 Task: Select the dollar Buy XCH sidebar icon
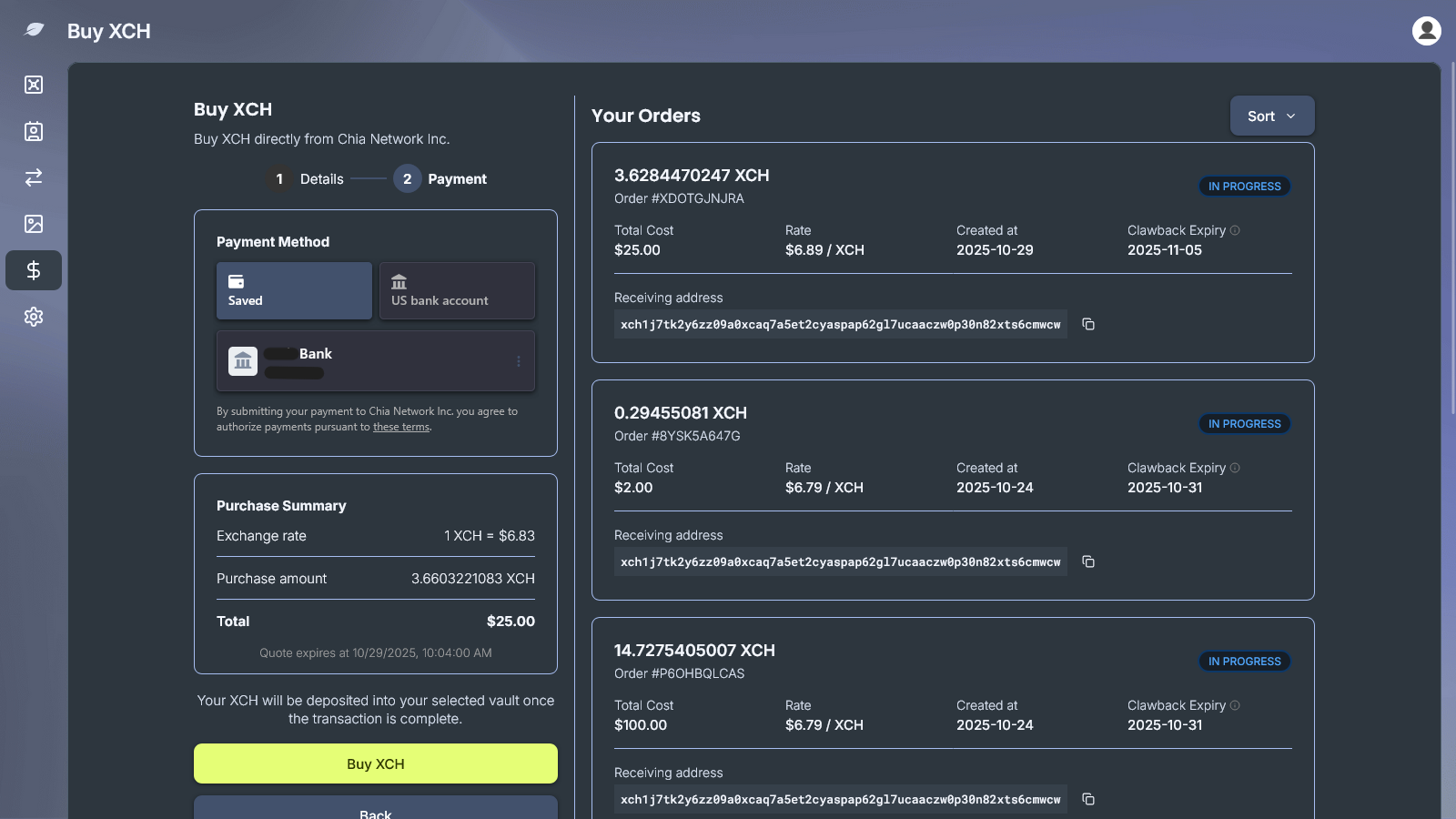(34, 270)
